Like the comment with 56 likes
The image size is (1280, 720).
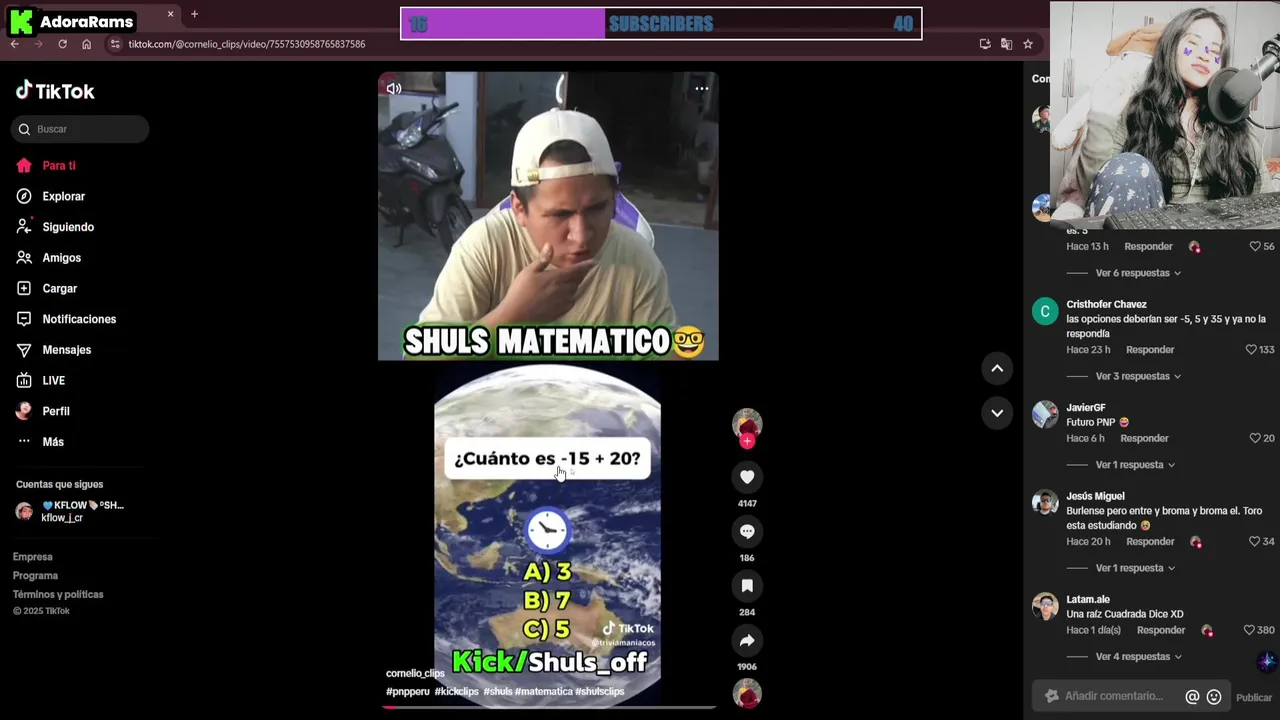[1255, 246]
